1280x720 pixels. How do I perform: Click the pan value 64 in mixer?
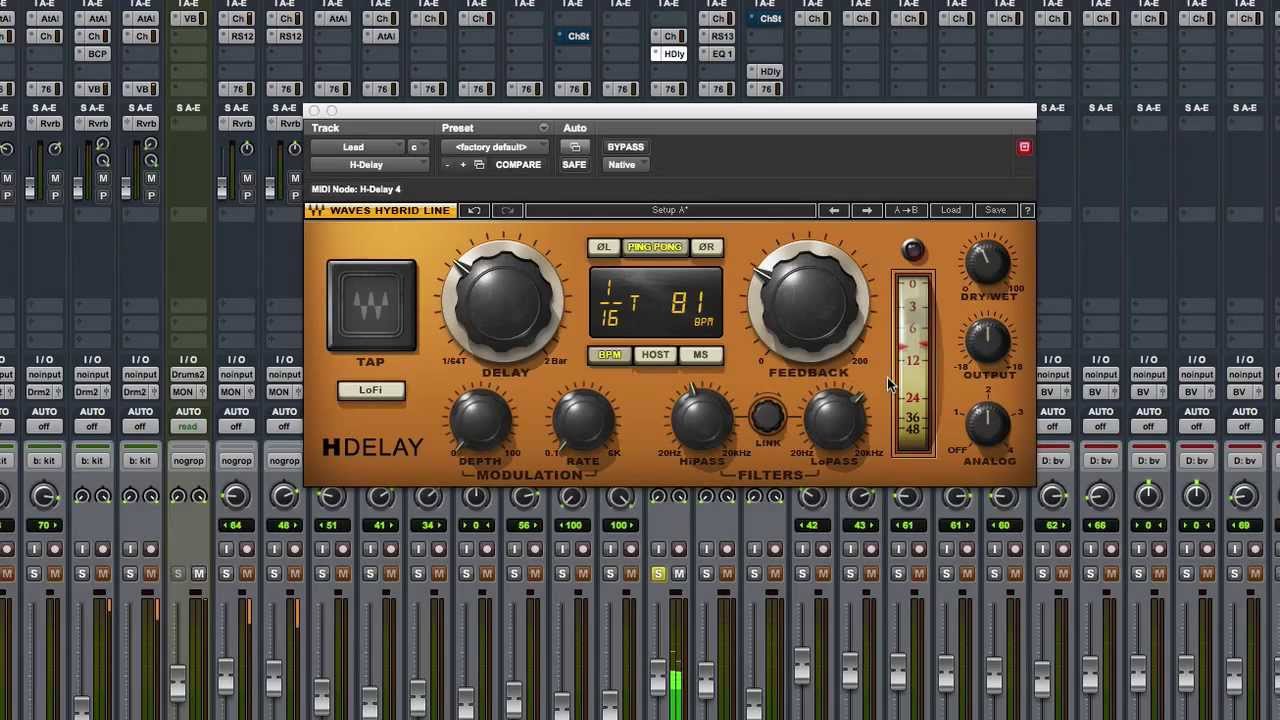(236, 525)
